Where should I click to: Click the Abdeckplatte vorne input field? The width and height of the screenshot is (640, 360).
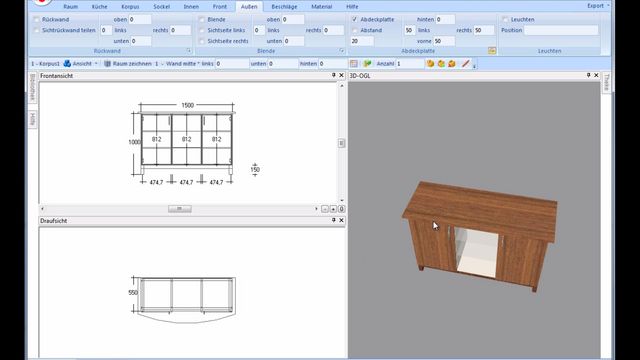click(444, 41)
